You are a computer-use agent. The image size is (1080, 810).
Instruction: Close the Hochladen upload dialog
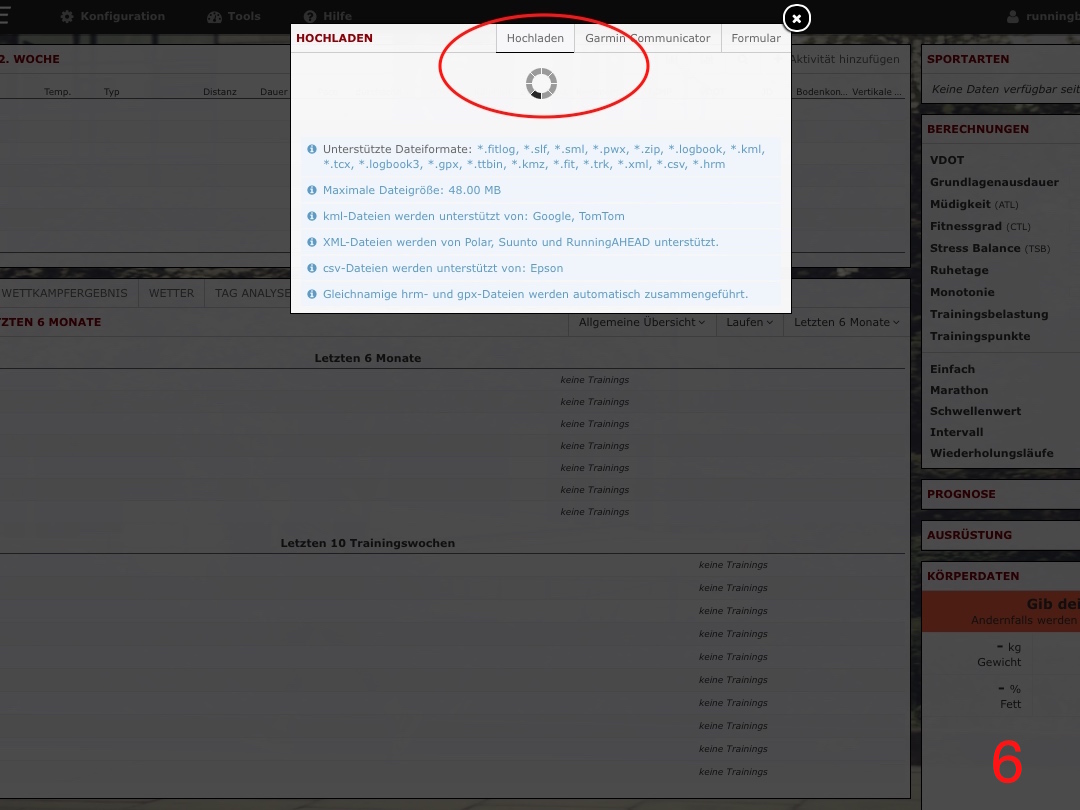point(796,18)
